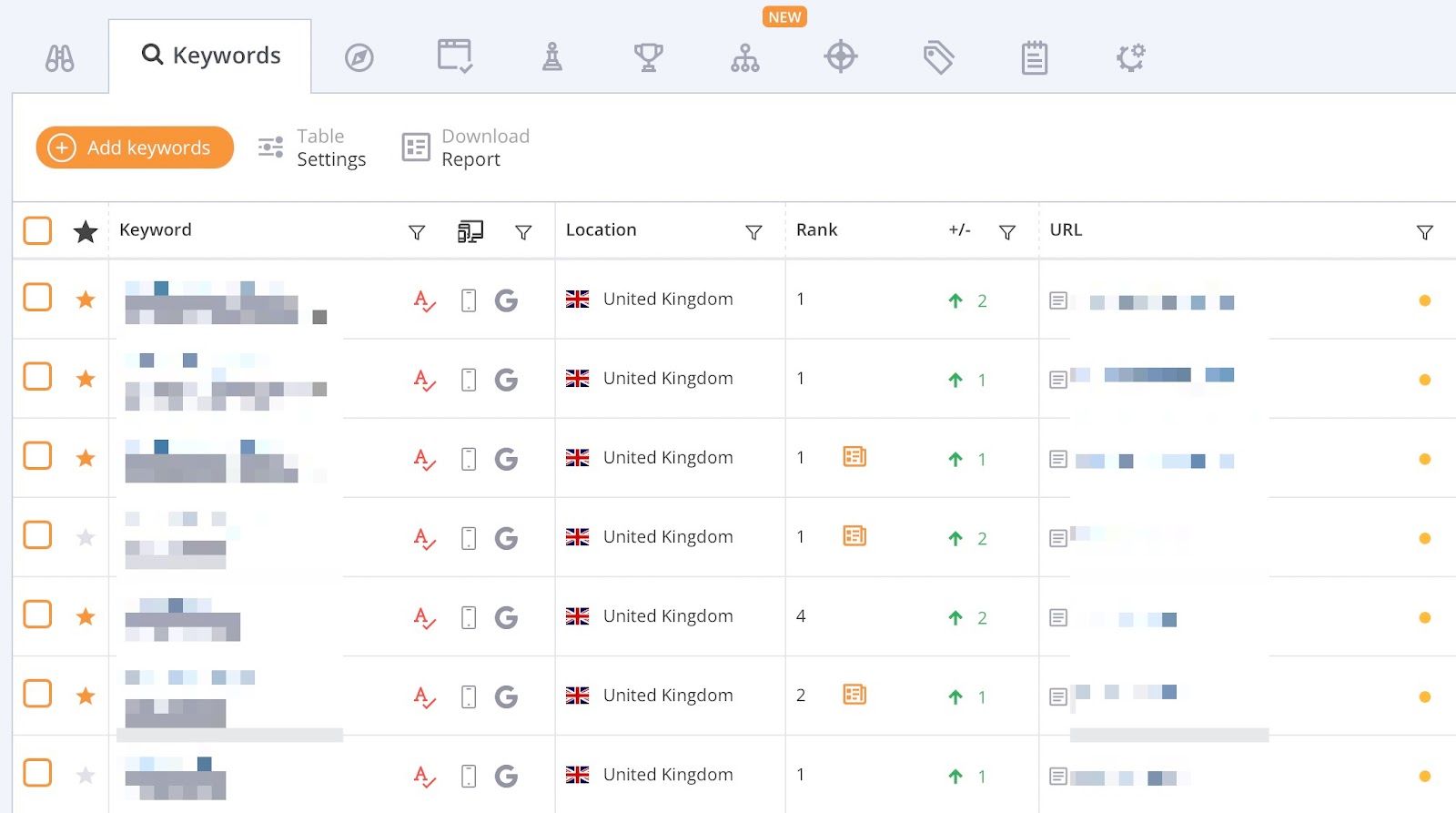Screen dimensions: 1456x813
Task: Tick the fourth row's checkbox
Action: point(37,534)
